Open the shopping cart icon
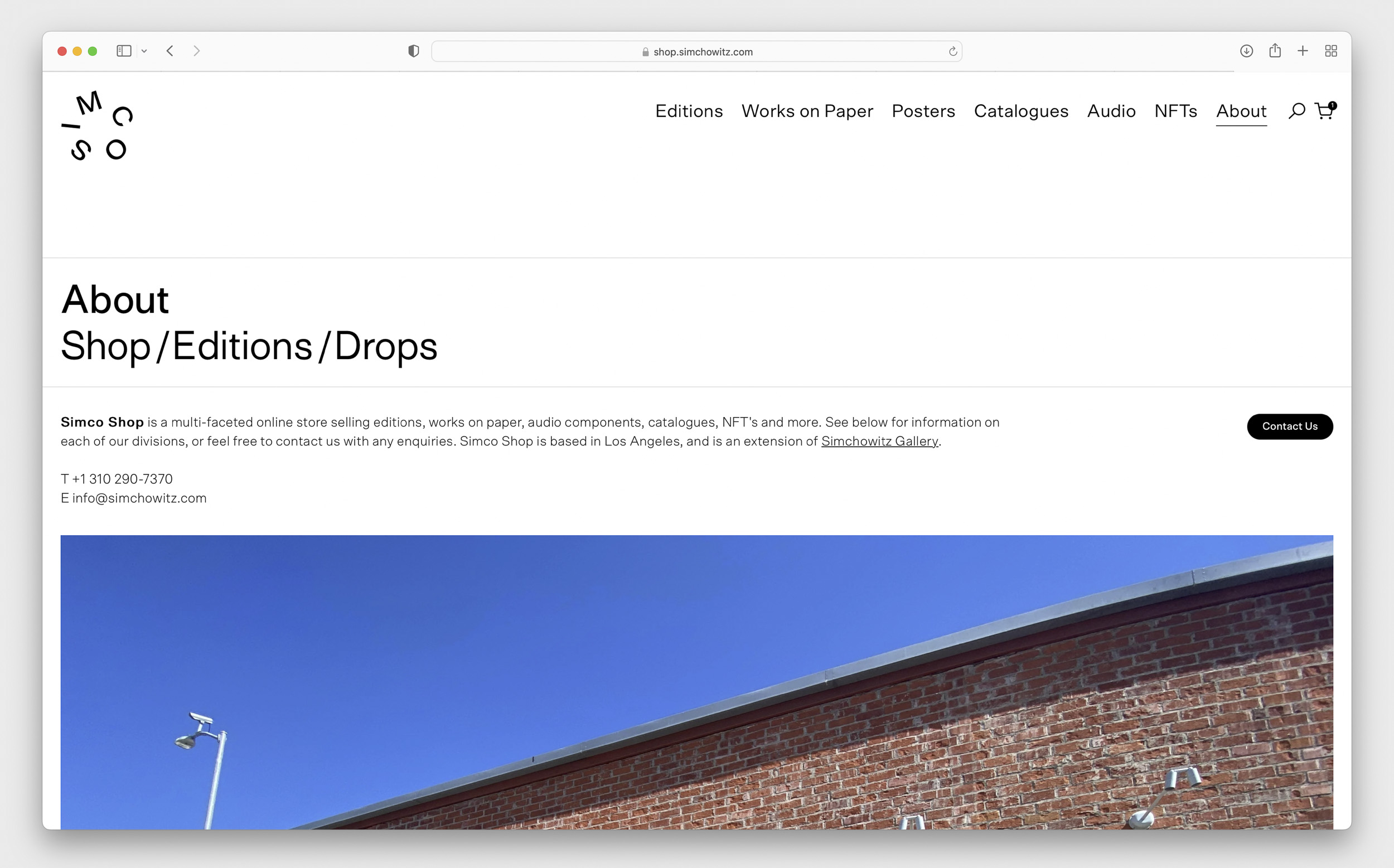1394x868 pixels. tap(1324, 111)
